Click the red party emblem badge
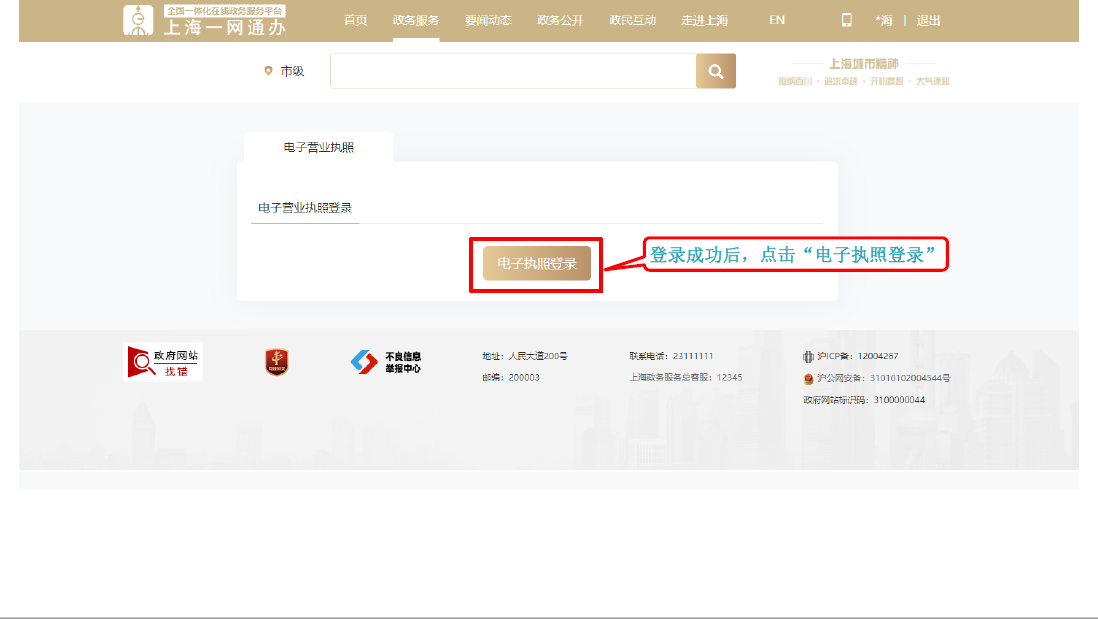The width and height of the screenshot is (1098, 619). pos(276,362)
